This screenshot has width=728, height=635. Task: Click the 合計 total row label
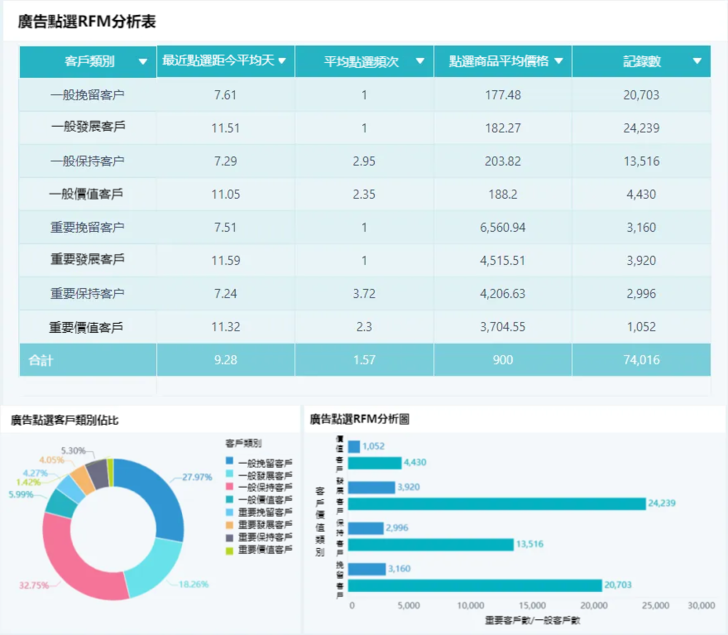(x=42, y=360)
